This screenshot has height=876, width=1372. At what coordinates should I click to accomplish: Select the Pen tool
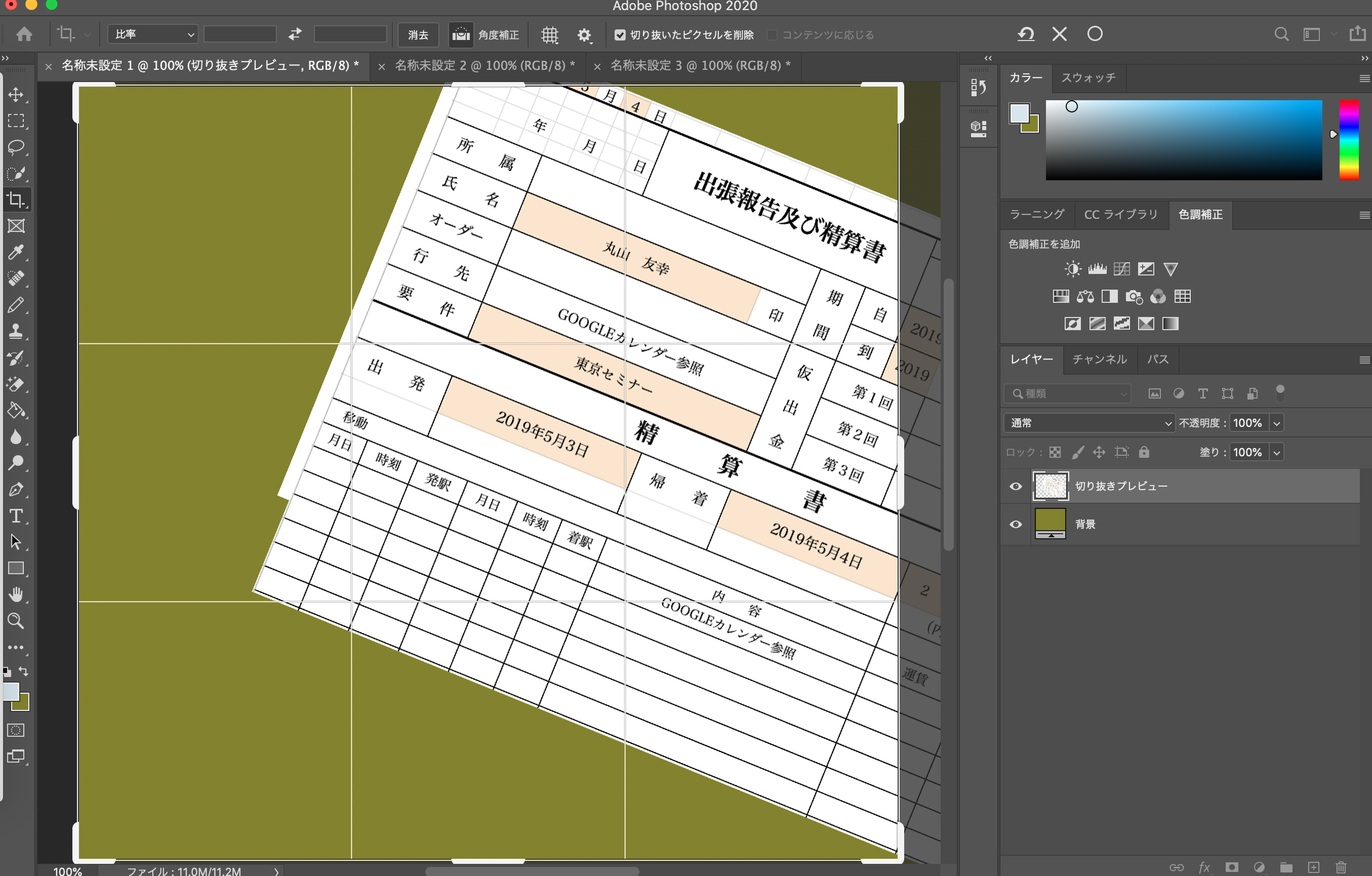pyautogui.click(x=16, y=490)
